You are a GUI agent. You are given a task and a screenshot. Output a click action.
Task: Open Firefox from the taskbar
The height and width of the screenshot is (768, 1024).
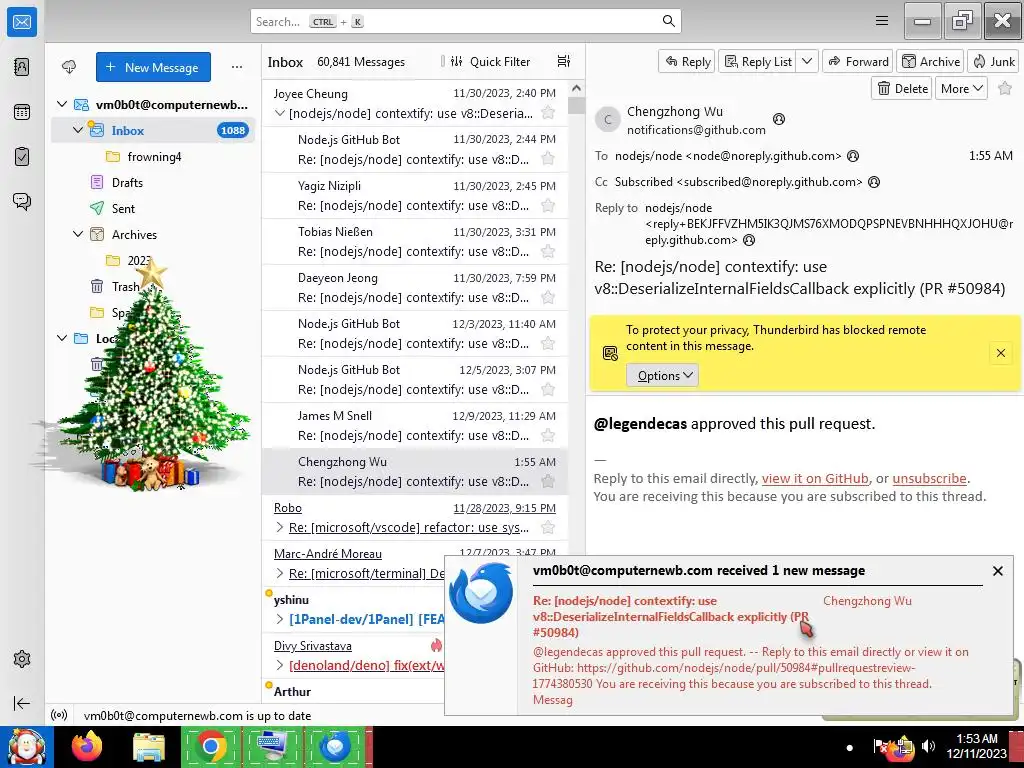coord(87,746)
